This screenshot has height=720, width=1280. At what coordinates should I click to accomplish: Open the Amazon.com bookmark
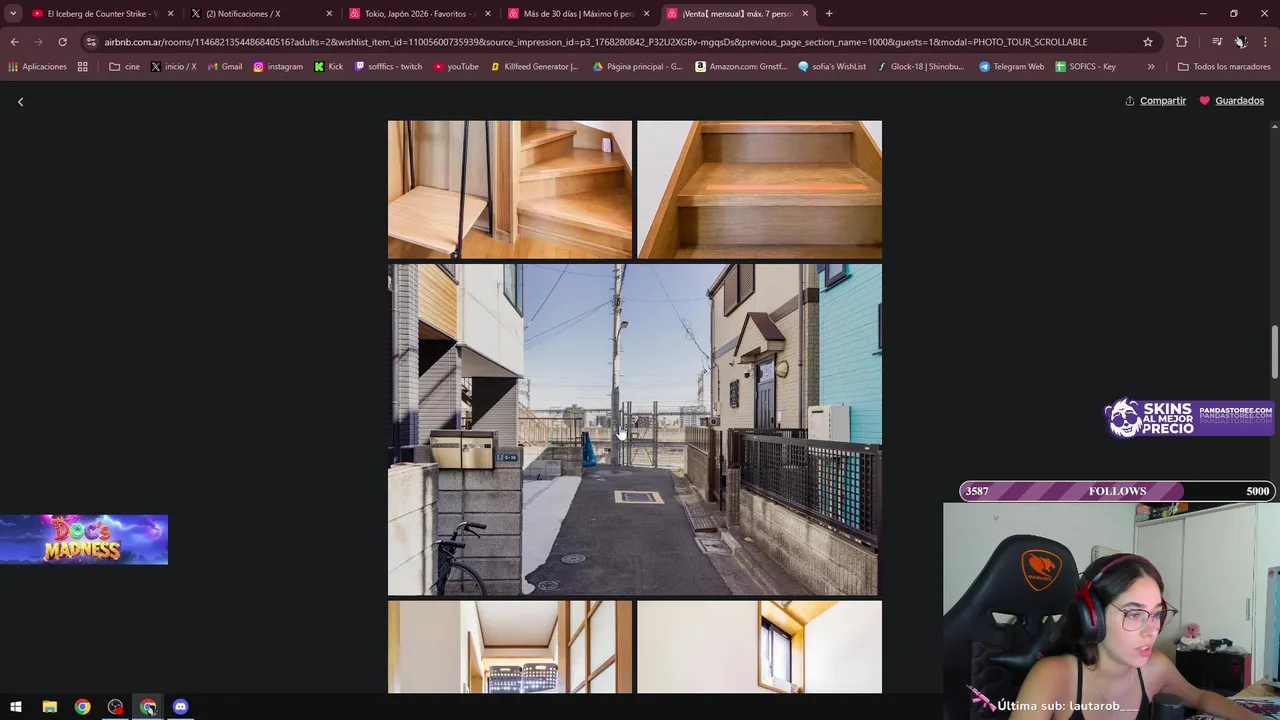coord(741,67)
